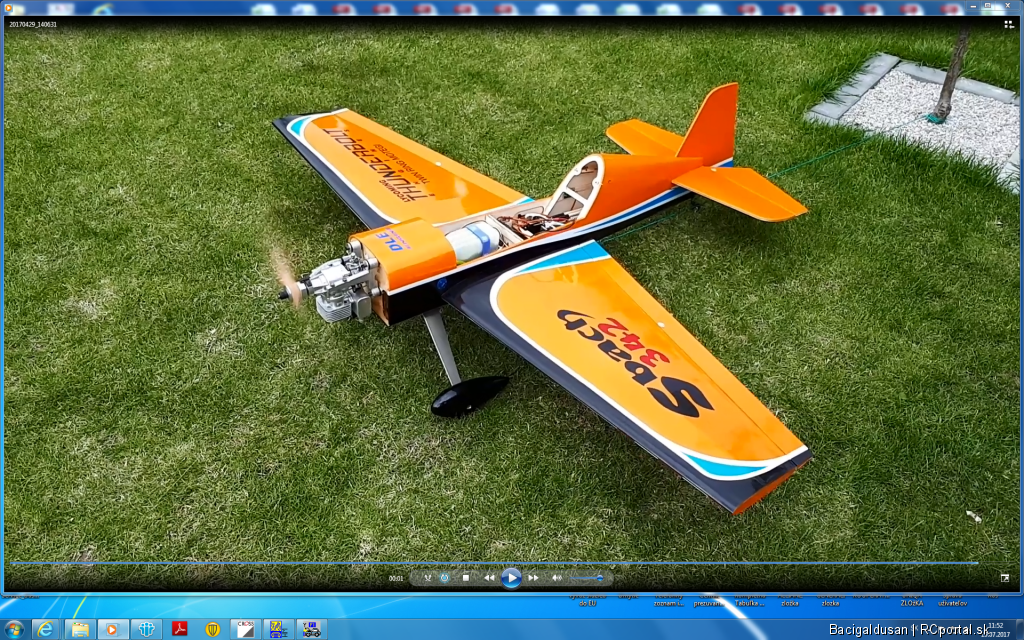Play the video with the blue Play button
The width and height of the screenshot is (1024, 640).
click(511, 577)
